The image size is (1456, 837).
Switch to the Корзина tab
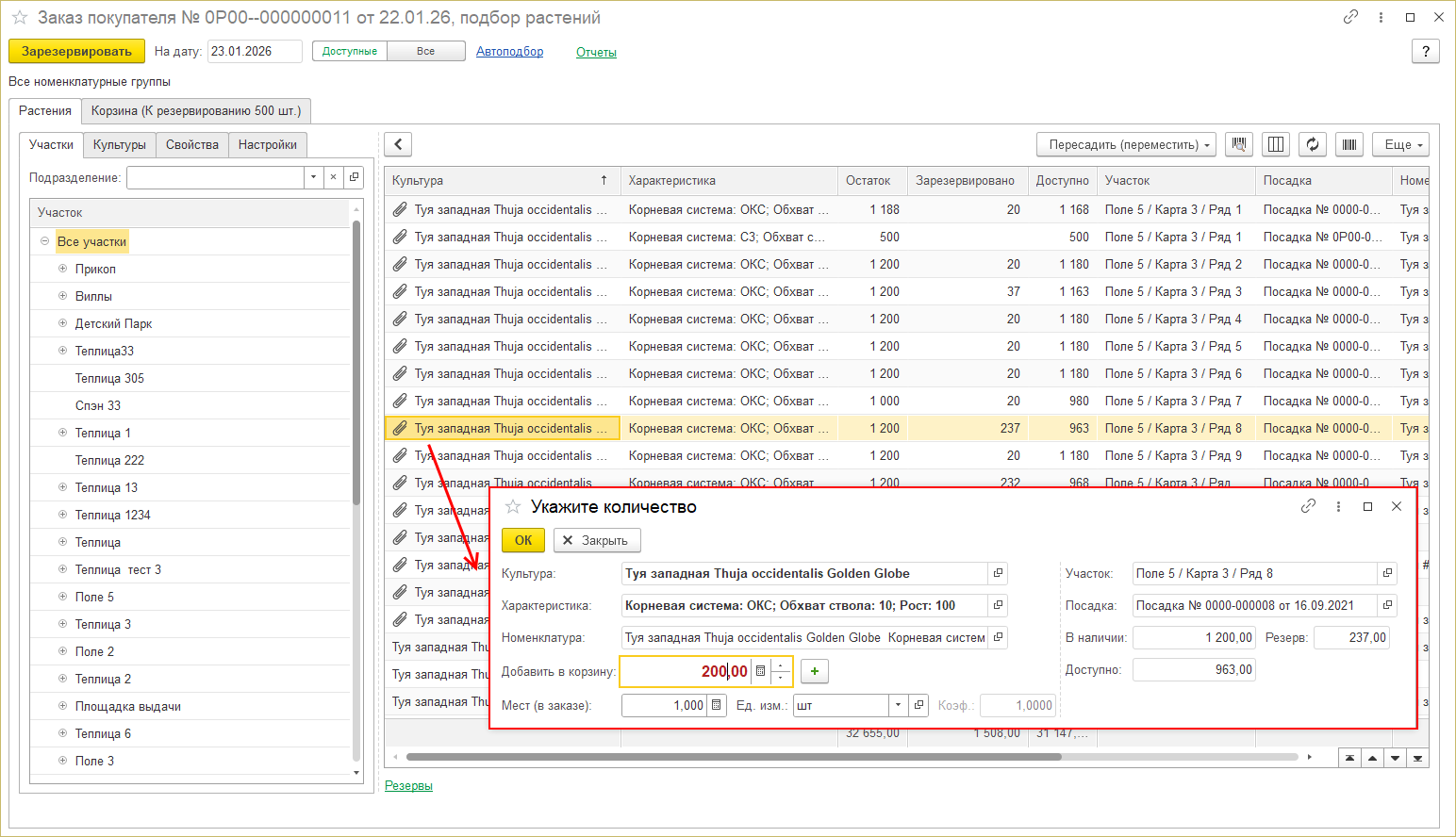pyautogui.click(x=196, y=110)
